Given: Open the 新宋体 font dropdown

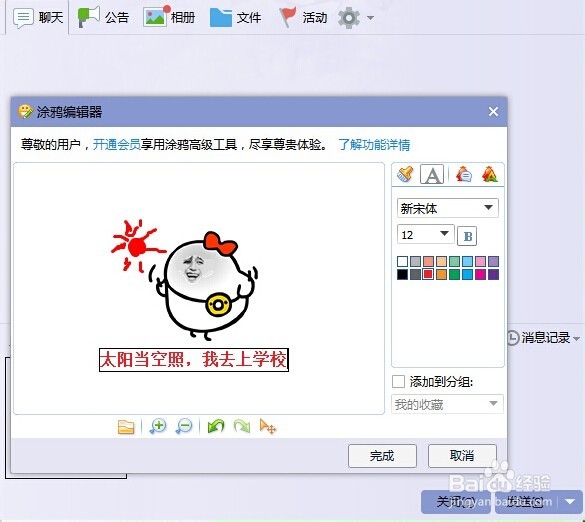Looking at the screenshot, I should 448,208.
